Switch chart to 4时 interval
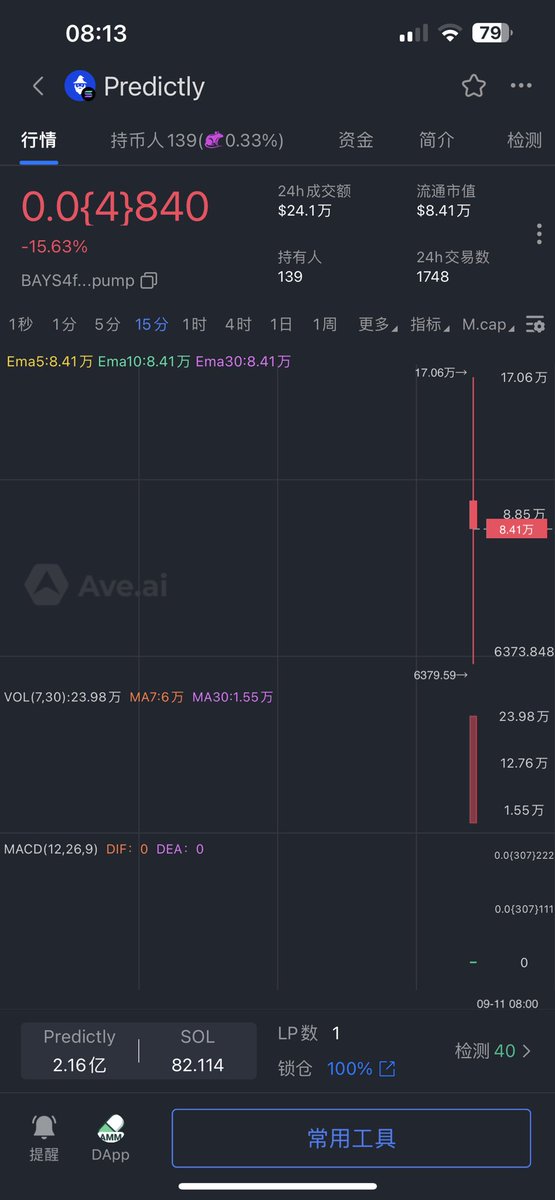Screen dimensions: 555x1200 238,324
